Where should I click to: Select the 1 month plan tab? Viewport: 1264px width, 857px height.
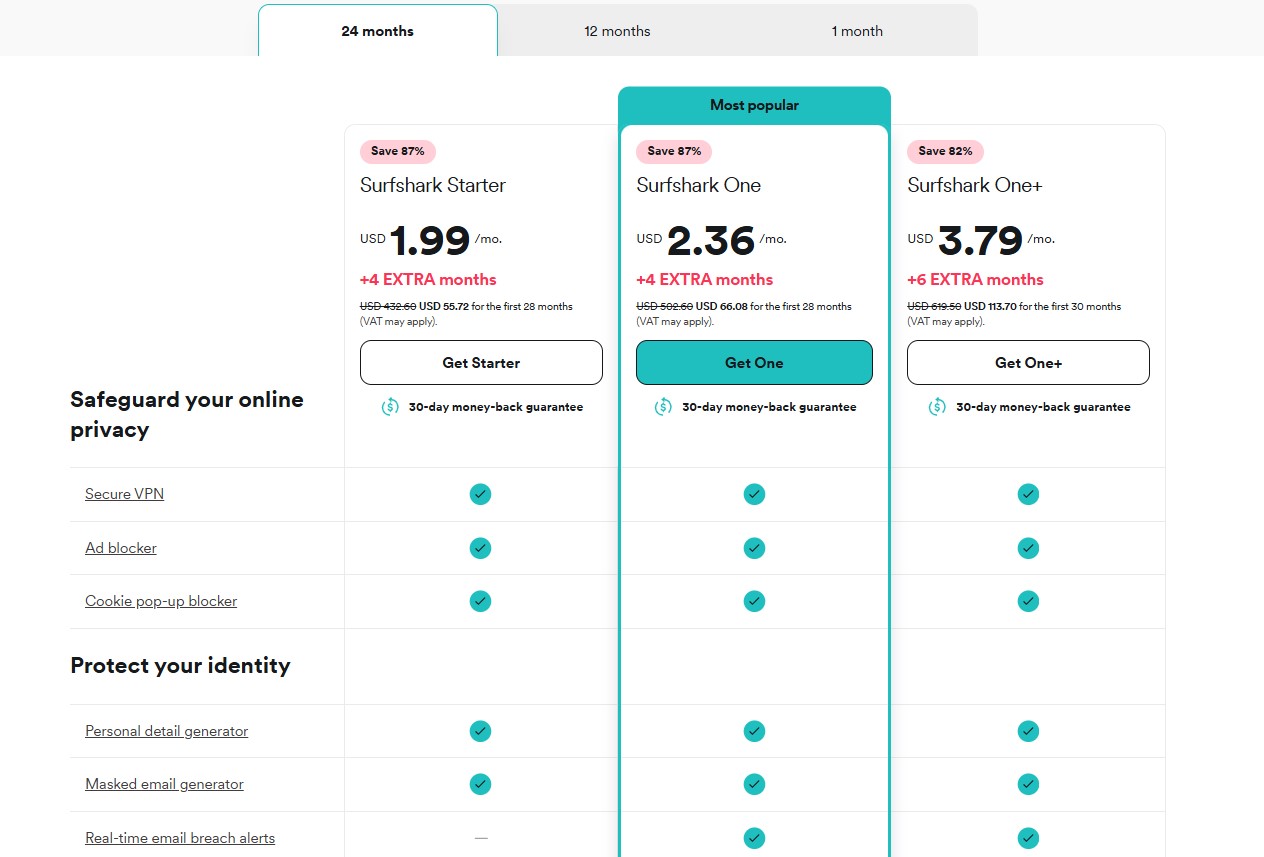coord(857,31)
